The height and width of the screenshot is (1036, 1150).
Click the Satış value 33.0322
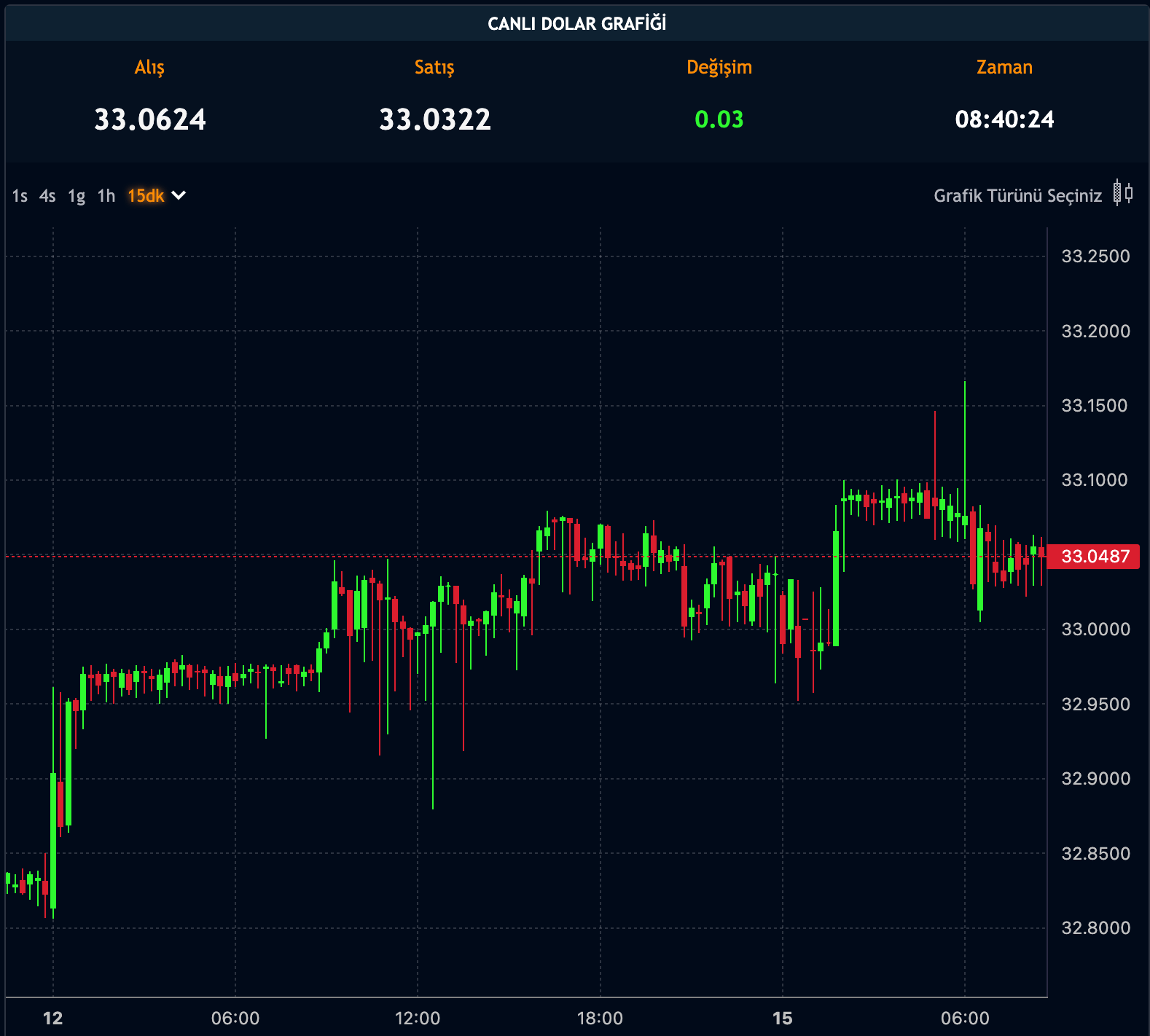pyautogui.click(x=435, y=119)
